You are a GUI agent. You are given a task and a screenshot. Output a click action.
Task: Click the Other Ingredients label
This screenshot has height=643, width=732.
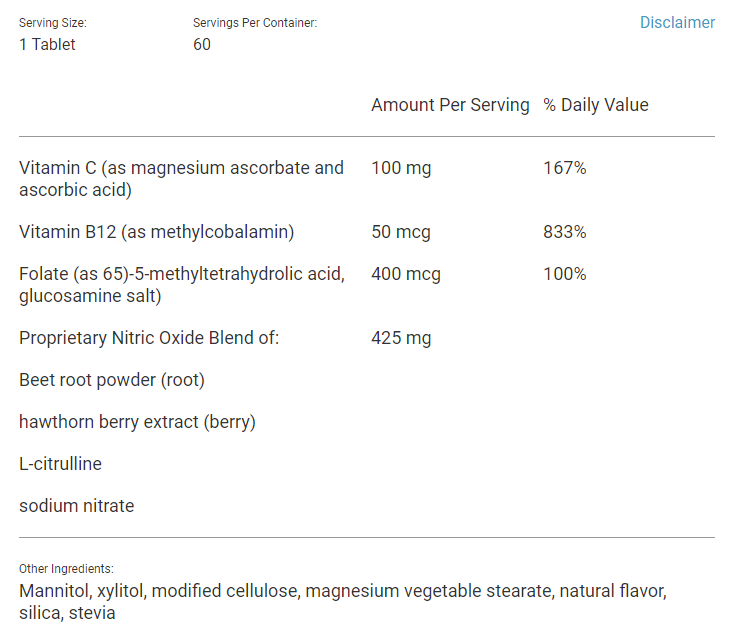click(x=66, y=569)
